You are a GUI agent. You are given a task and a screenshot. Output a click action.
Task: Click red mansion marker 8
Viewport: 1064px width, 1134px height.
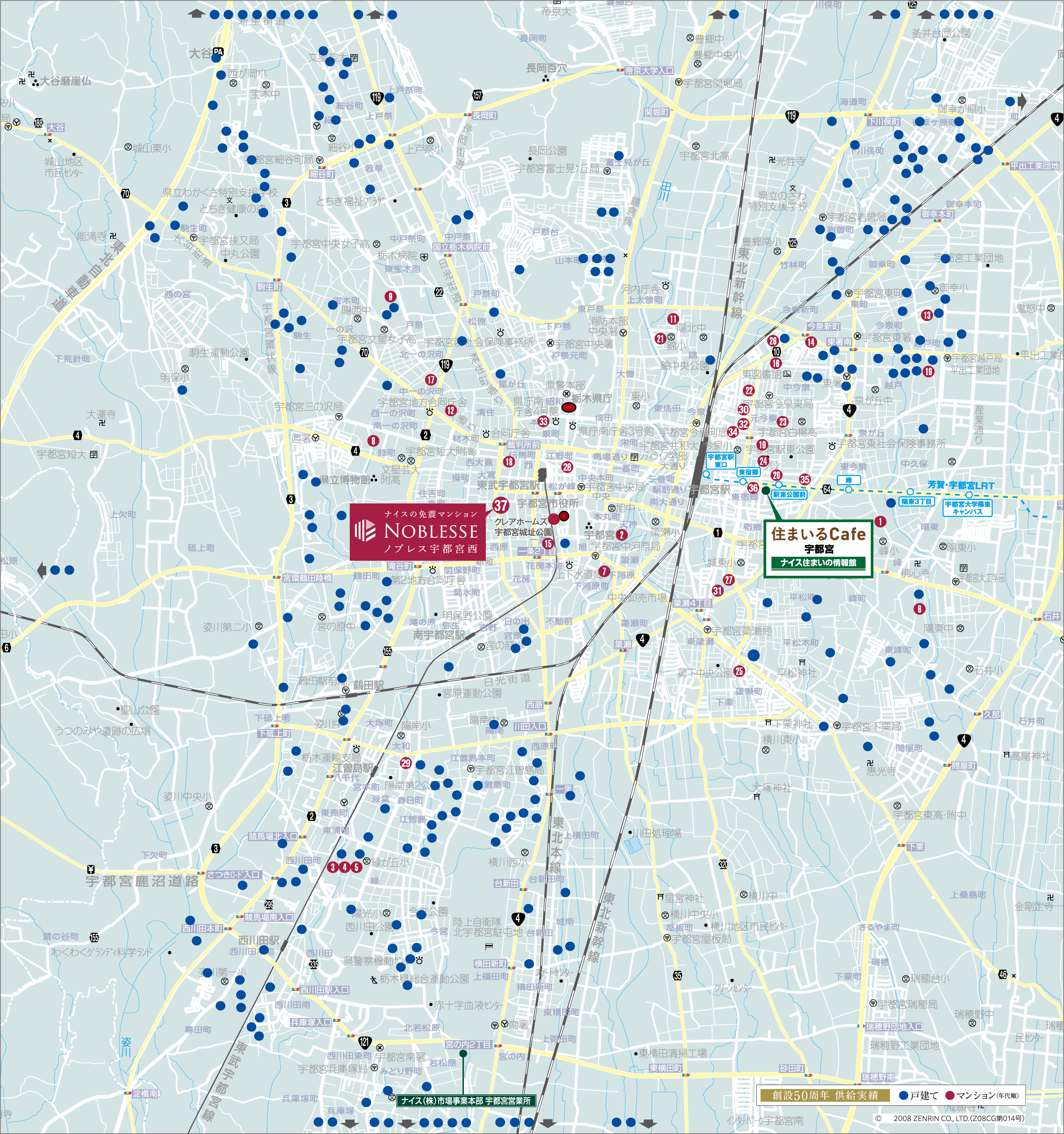pyautogui.click(x=373, y=440)
